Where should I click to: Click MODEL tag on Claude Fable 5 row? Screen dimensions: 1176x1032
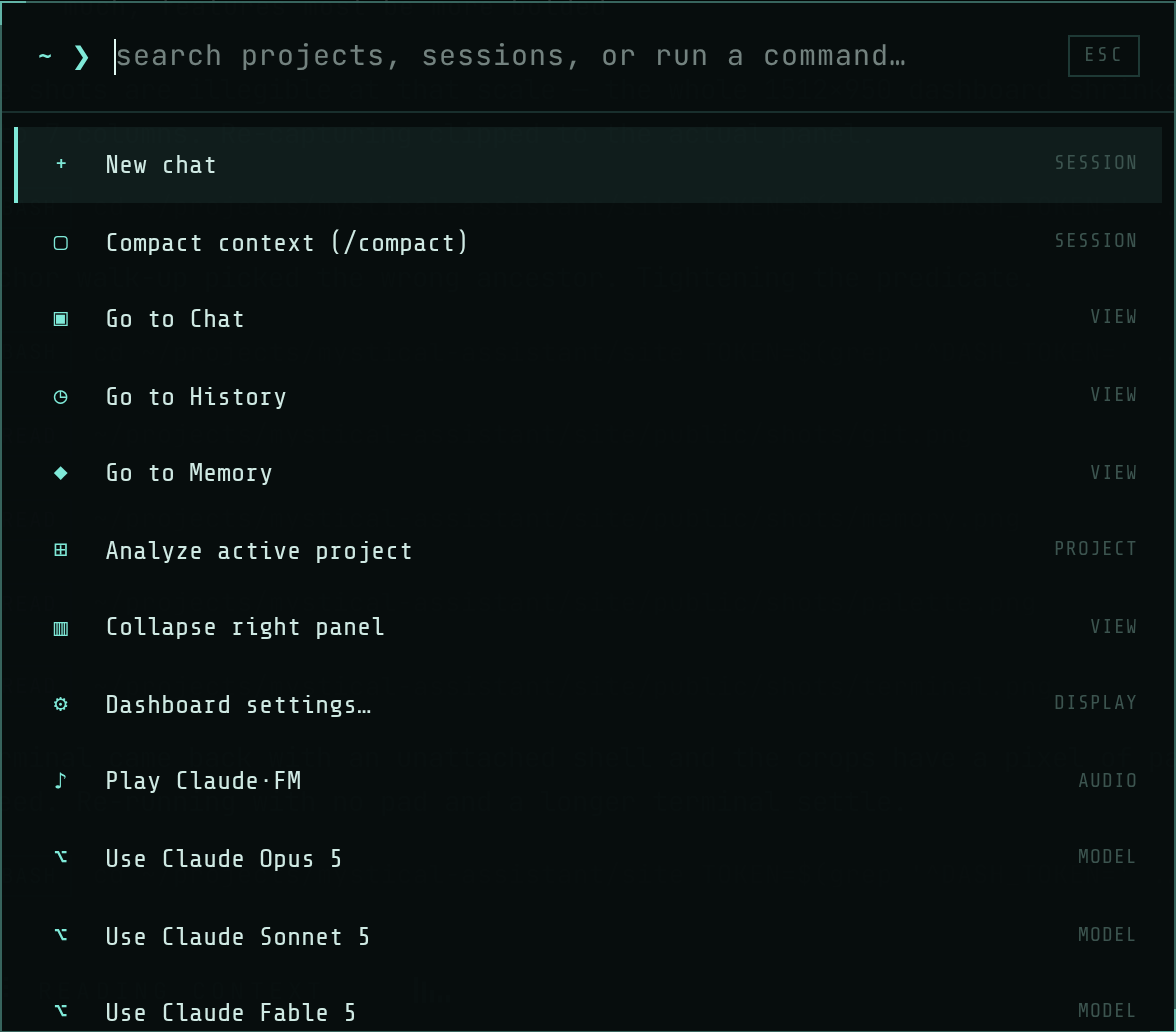1107,1011
